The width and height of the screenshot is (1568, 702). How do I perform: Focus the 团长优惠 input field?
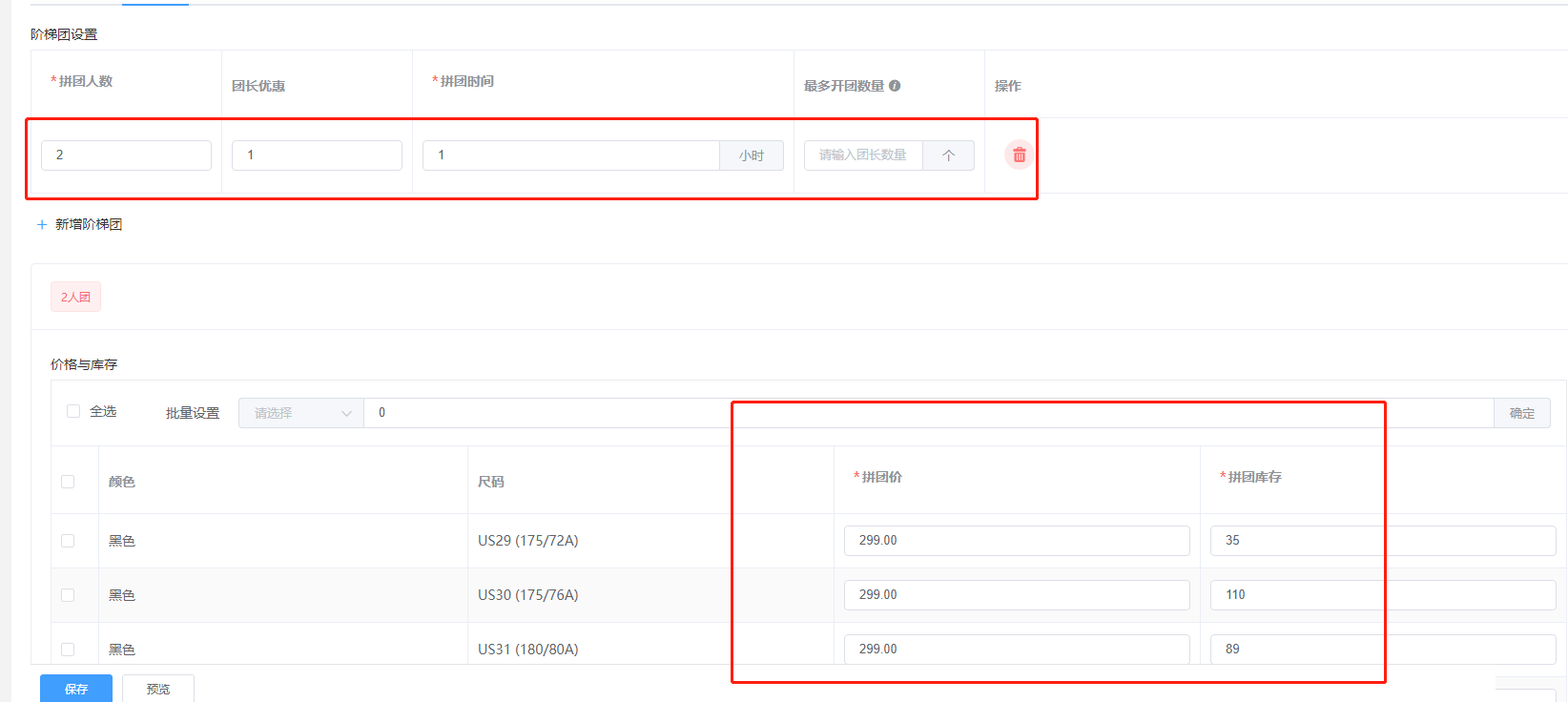317,155
